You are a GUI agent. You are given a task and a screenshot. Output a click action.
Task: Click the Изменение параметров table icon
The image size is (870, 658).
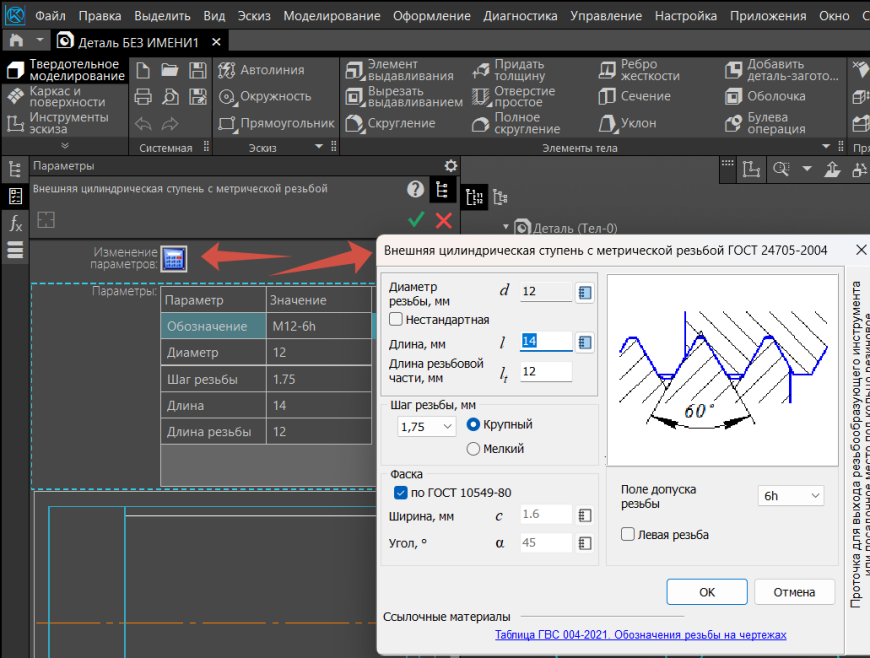pyautogui.click(x=173, y=258)
